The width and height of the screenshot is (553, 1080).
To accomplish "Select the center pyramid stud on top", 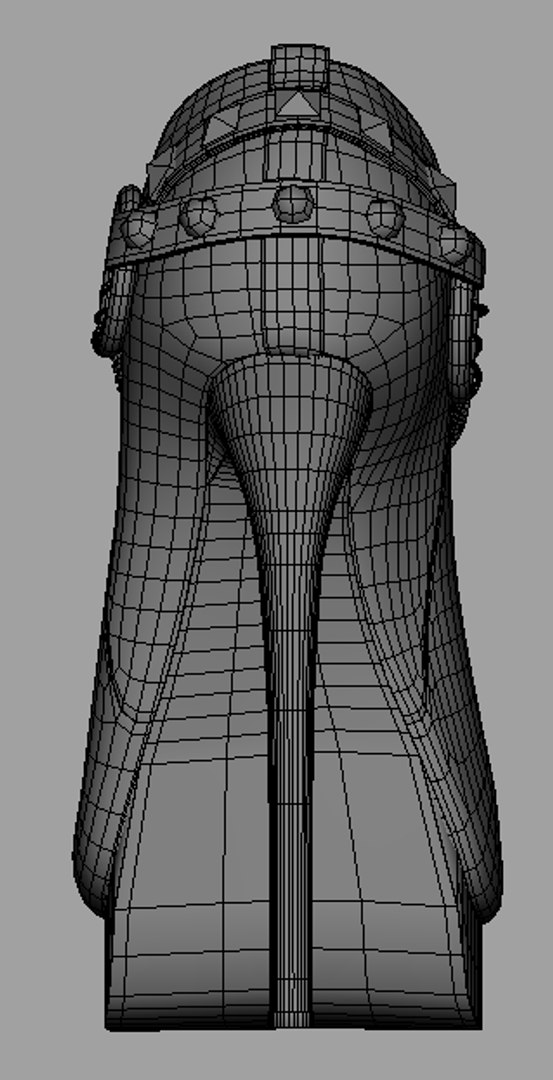I will click(298, 103).
